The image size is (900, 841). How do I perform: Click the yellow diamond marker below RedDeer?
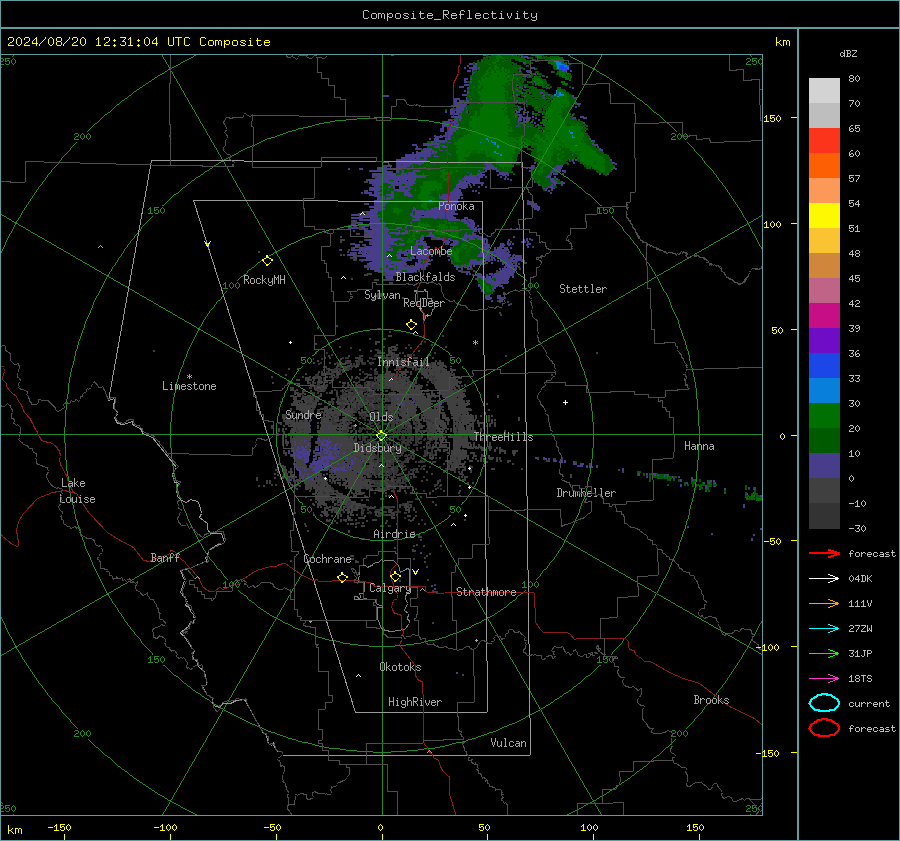pyautogui.click(x=411, y=325)
